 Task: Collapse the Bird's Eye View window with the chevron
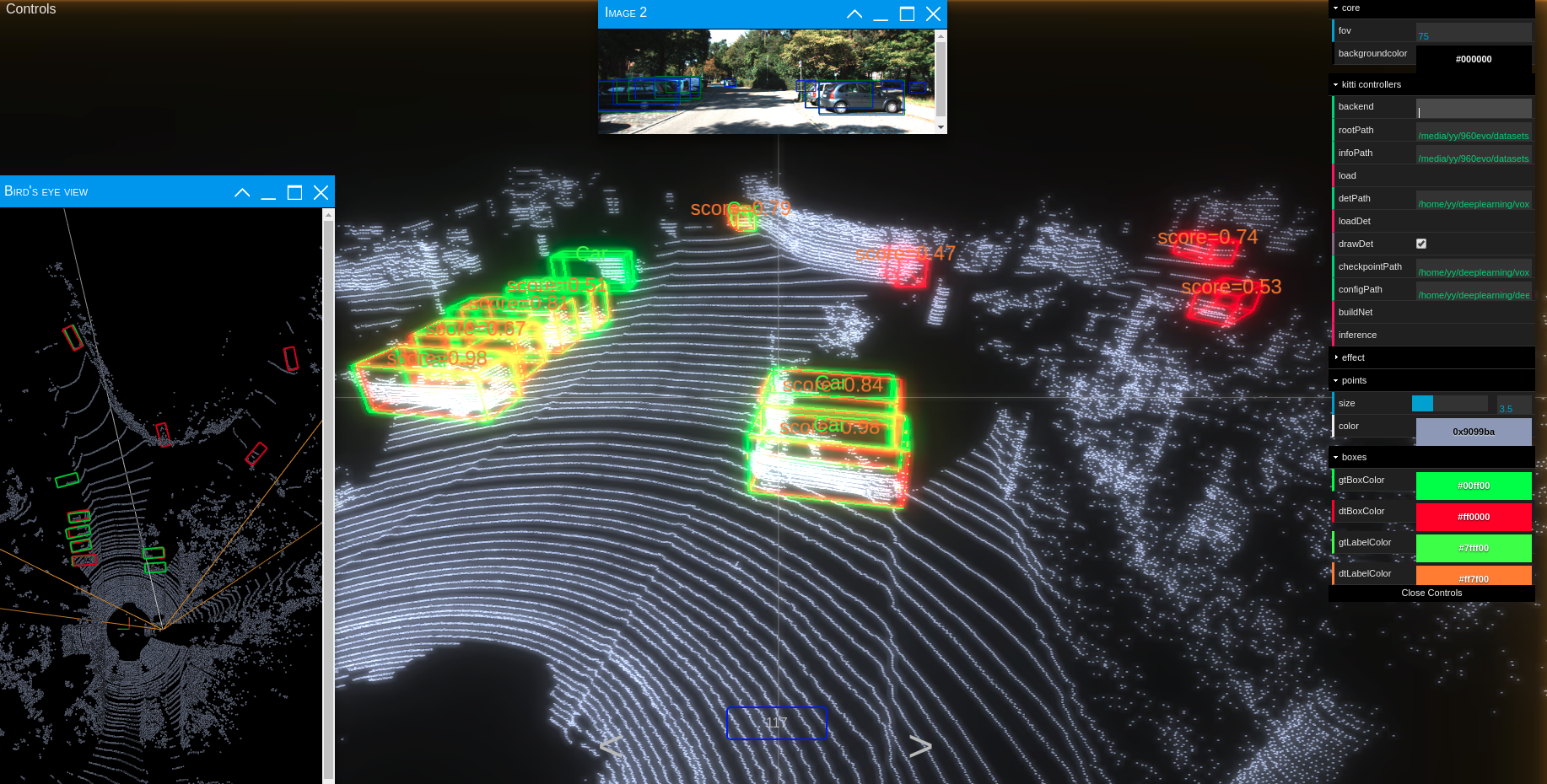click(x=242, y=192)
